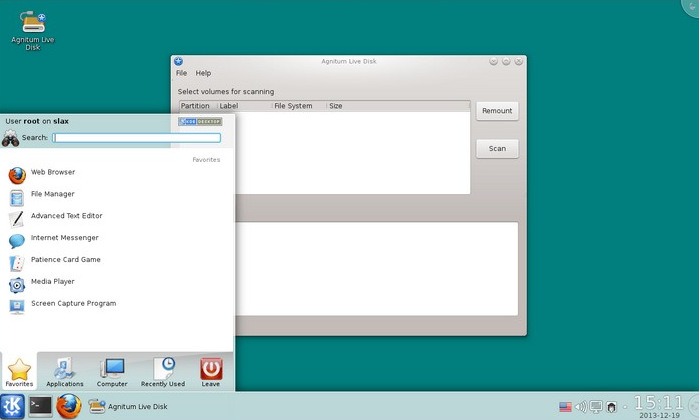Switch to the Computer tab
This screenshot has height=420, width=700.
112,372
